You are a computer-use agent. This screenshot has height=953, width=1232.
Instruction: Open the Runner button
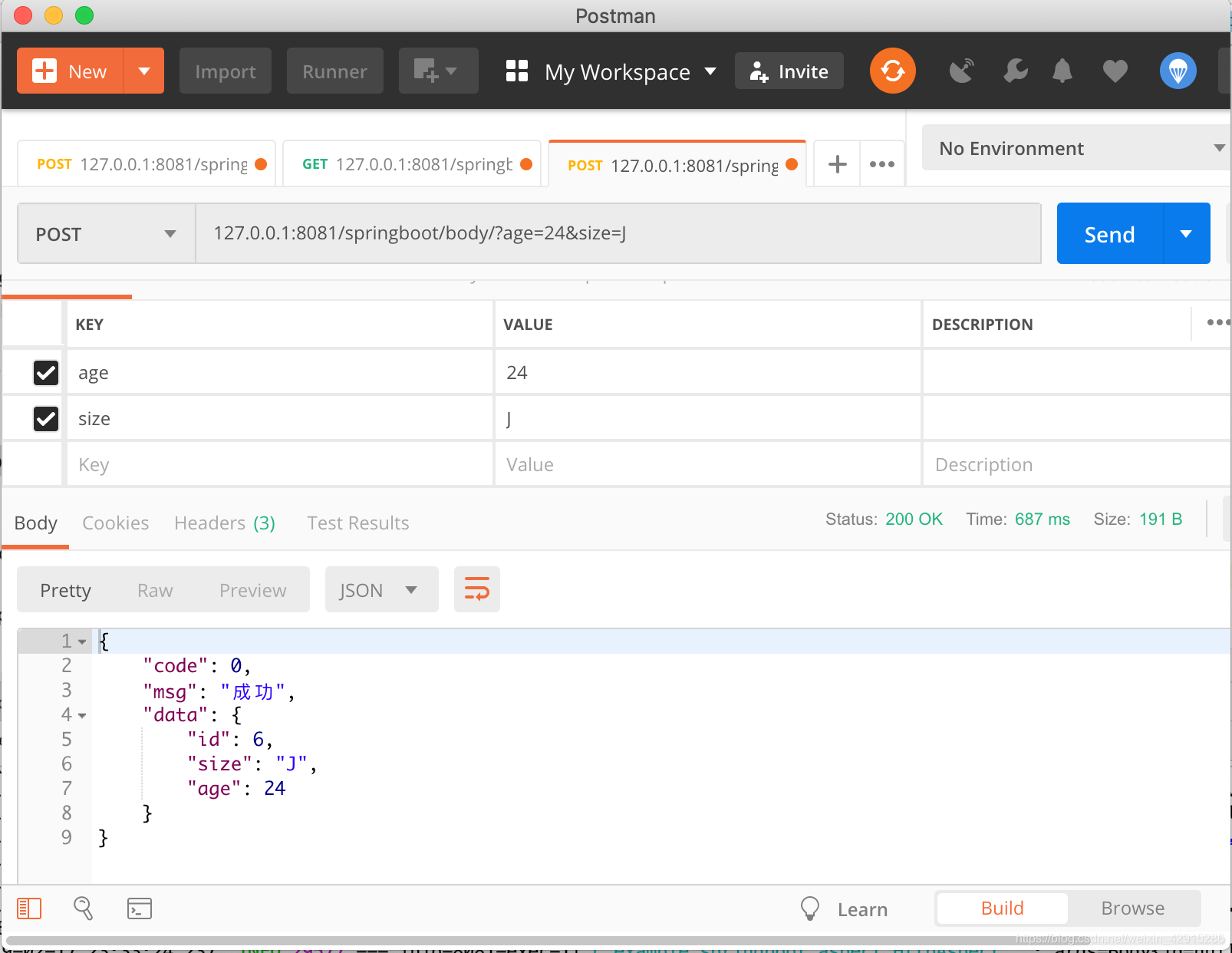coord(334,71)
